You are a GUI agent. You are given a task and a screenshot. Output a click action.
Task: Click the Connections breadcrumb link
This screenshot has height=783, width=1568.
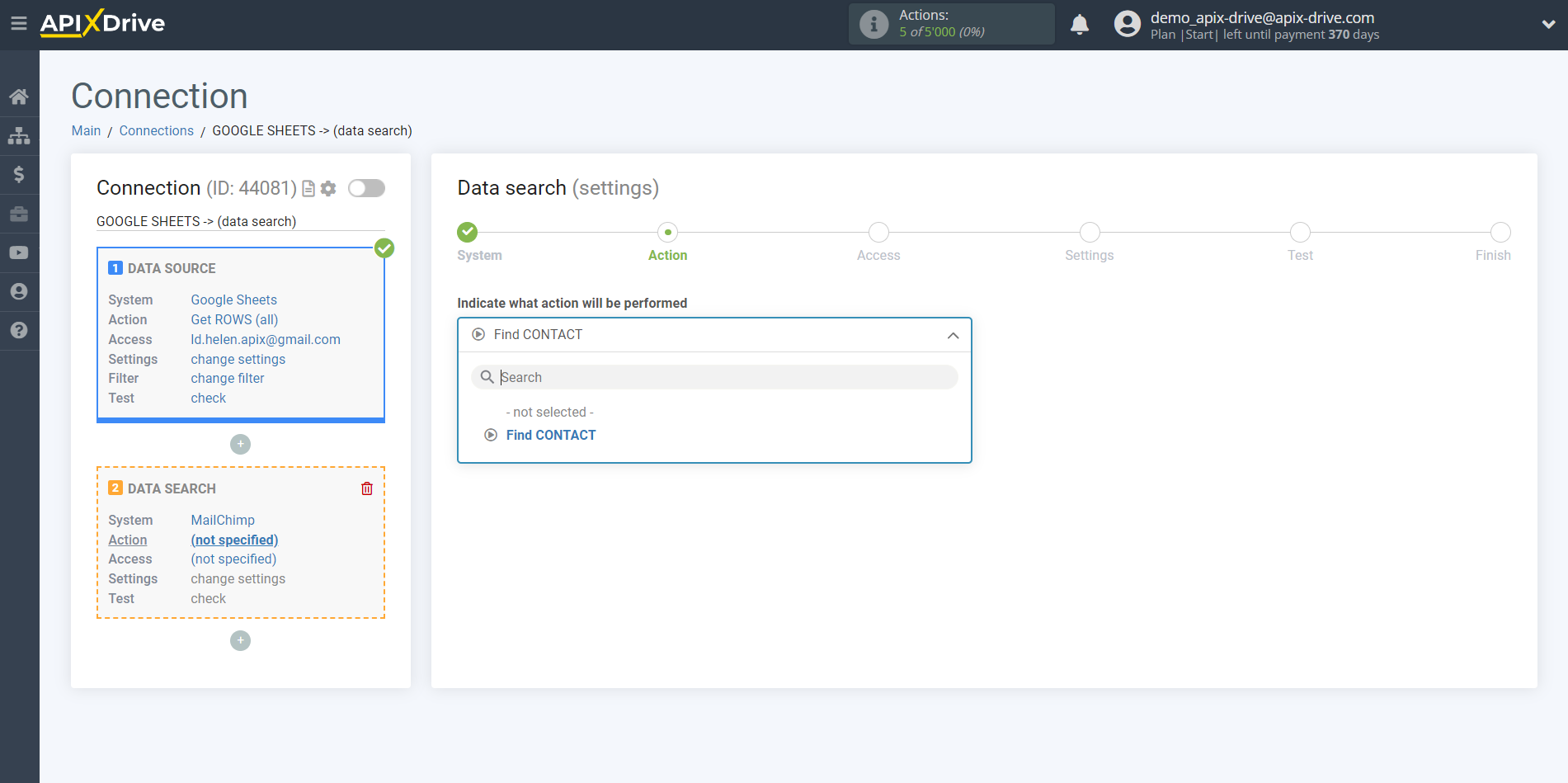tap(156, 130)
